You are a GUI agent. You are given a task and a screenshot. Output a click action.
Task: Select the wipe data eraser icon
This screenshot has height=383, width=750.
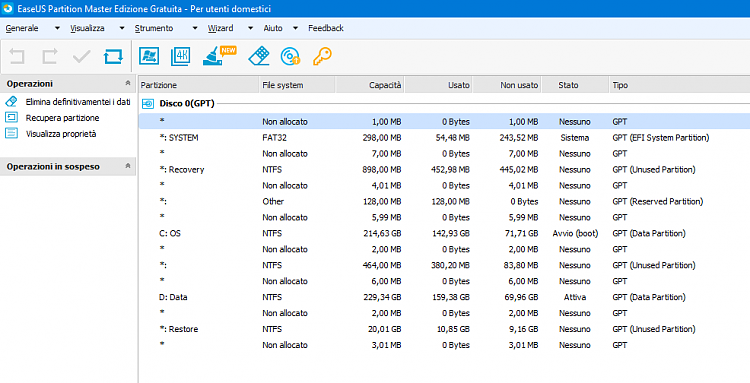[259, 56]
